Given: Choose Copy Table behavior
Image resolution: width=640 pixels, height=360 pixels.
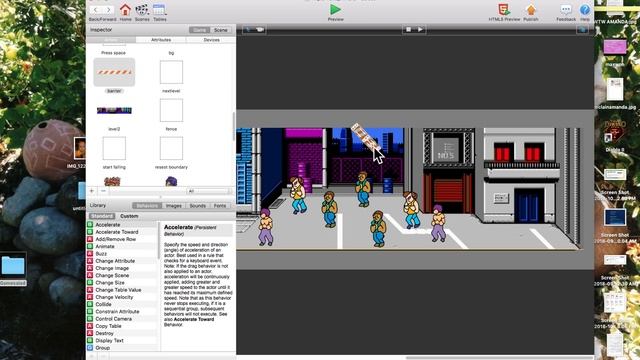Looking at the screenshot, I should (109, 326).
